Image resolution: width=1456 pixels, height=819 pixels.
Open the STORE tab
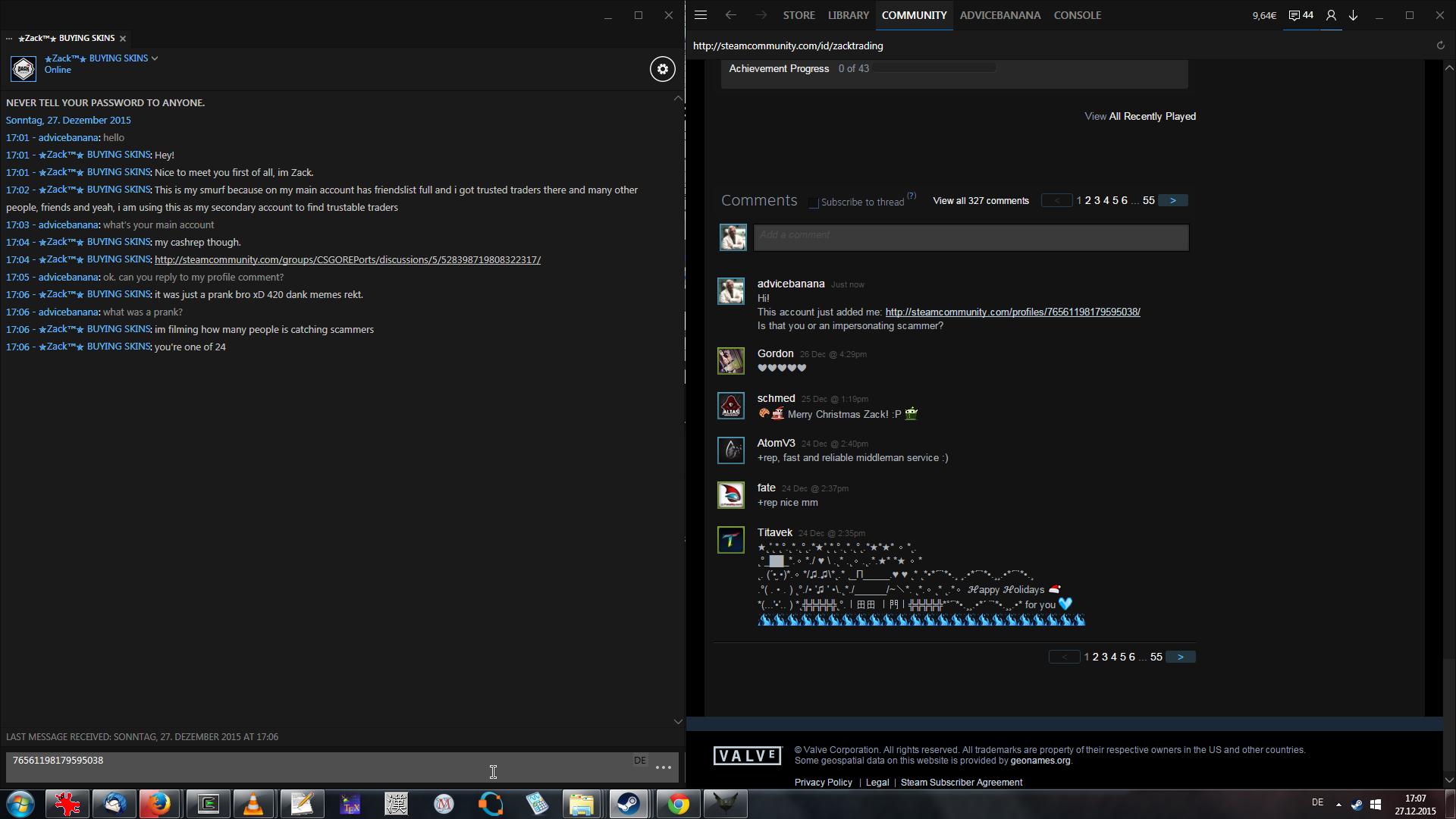point(799,15)
